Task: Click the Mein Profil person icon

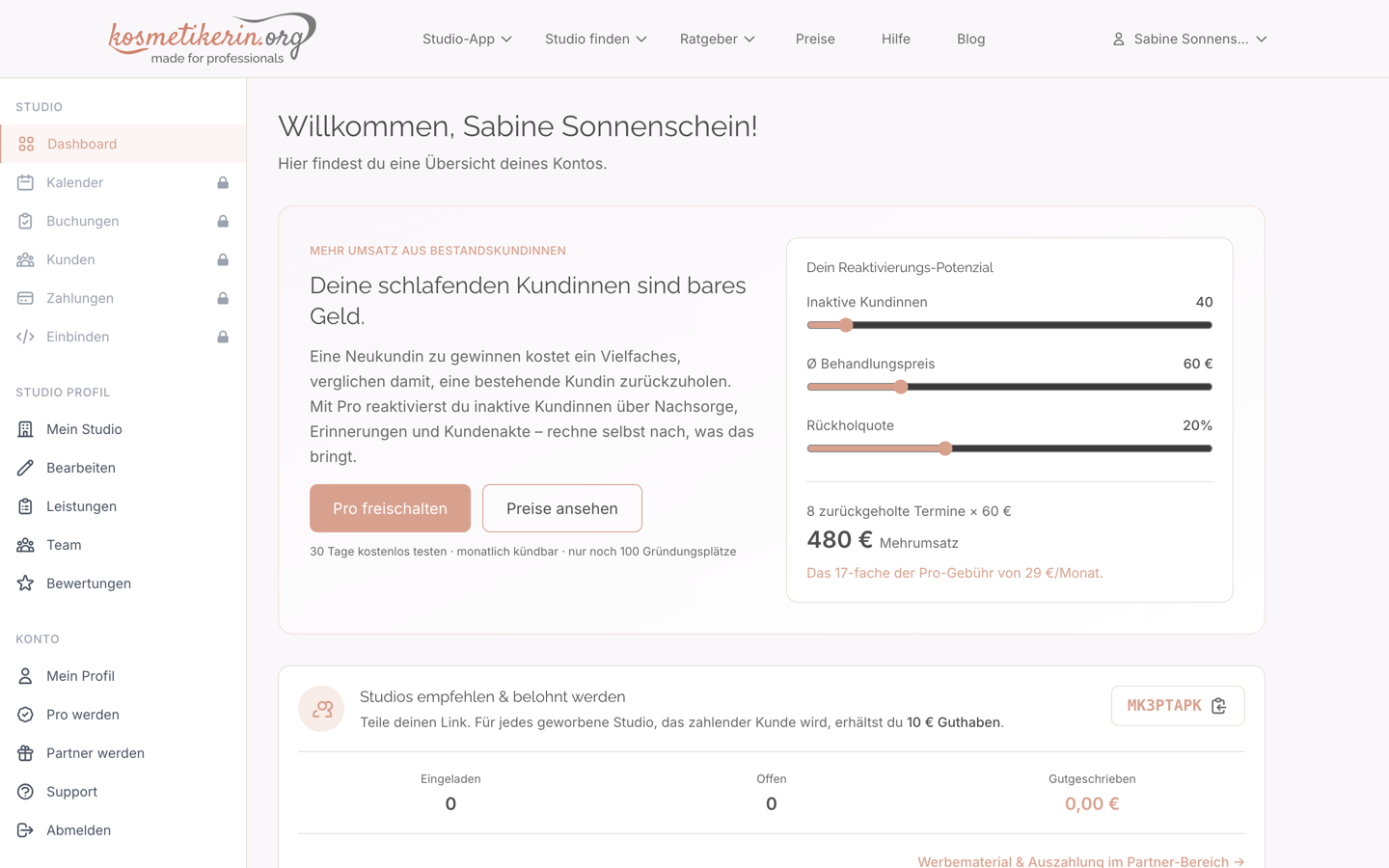Action: pos(25,676)
